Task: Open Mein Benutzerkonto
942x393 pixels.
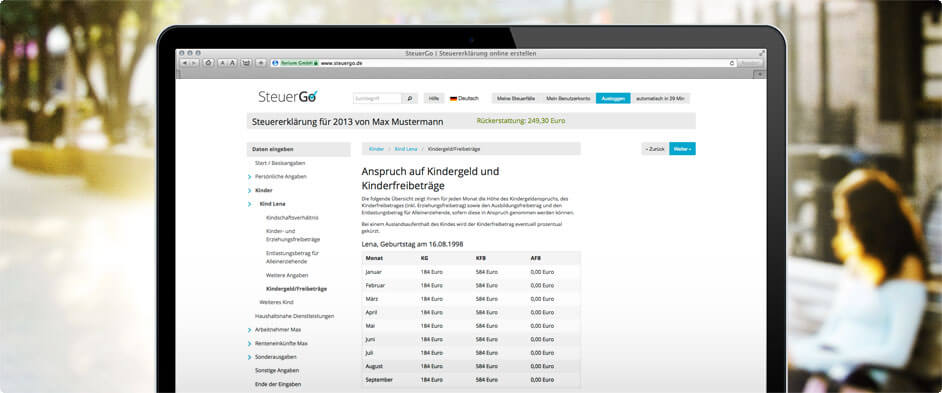Action: (568, 98)
